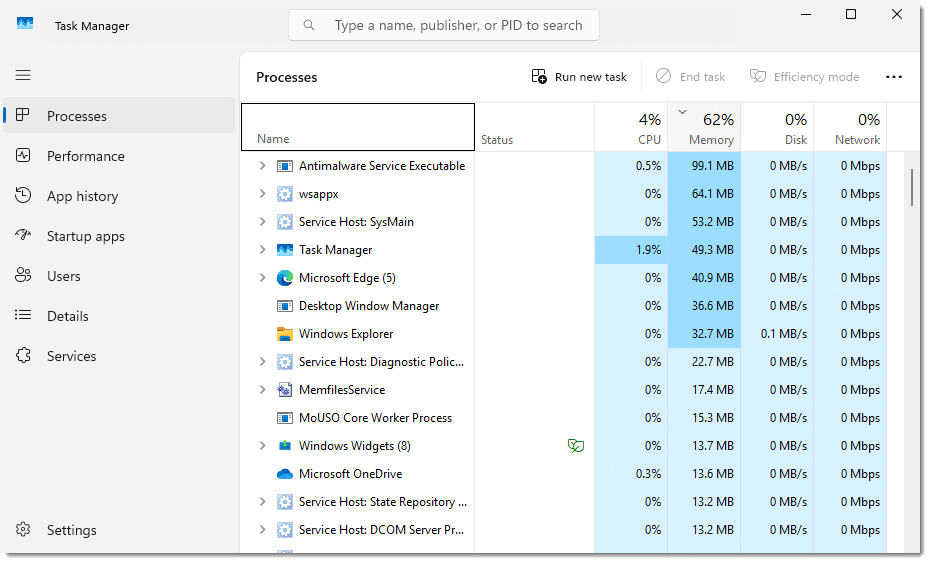Expand Windows Widgets (8) group

262,445
